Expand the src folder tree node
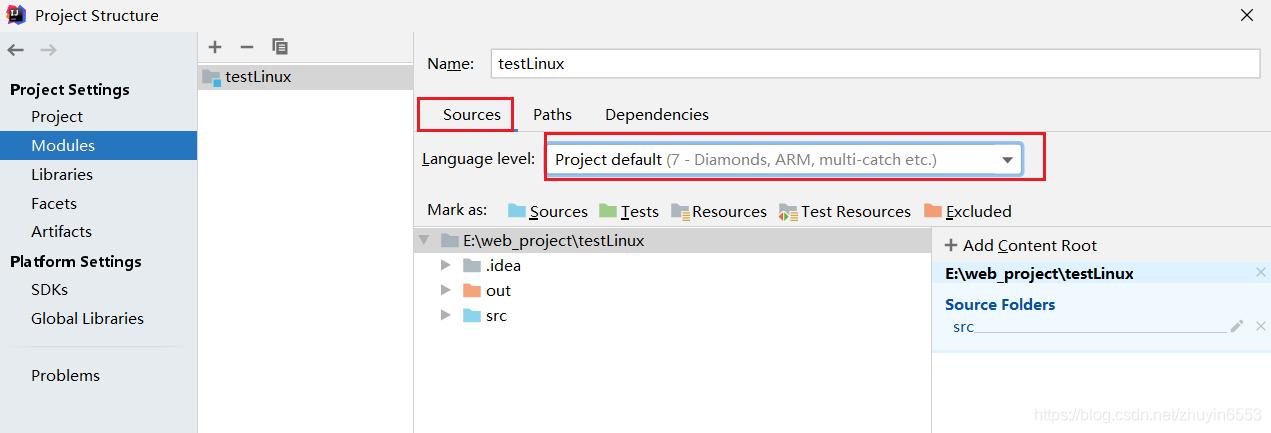 (x=446, y=316)
